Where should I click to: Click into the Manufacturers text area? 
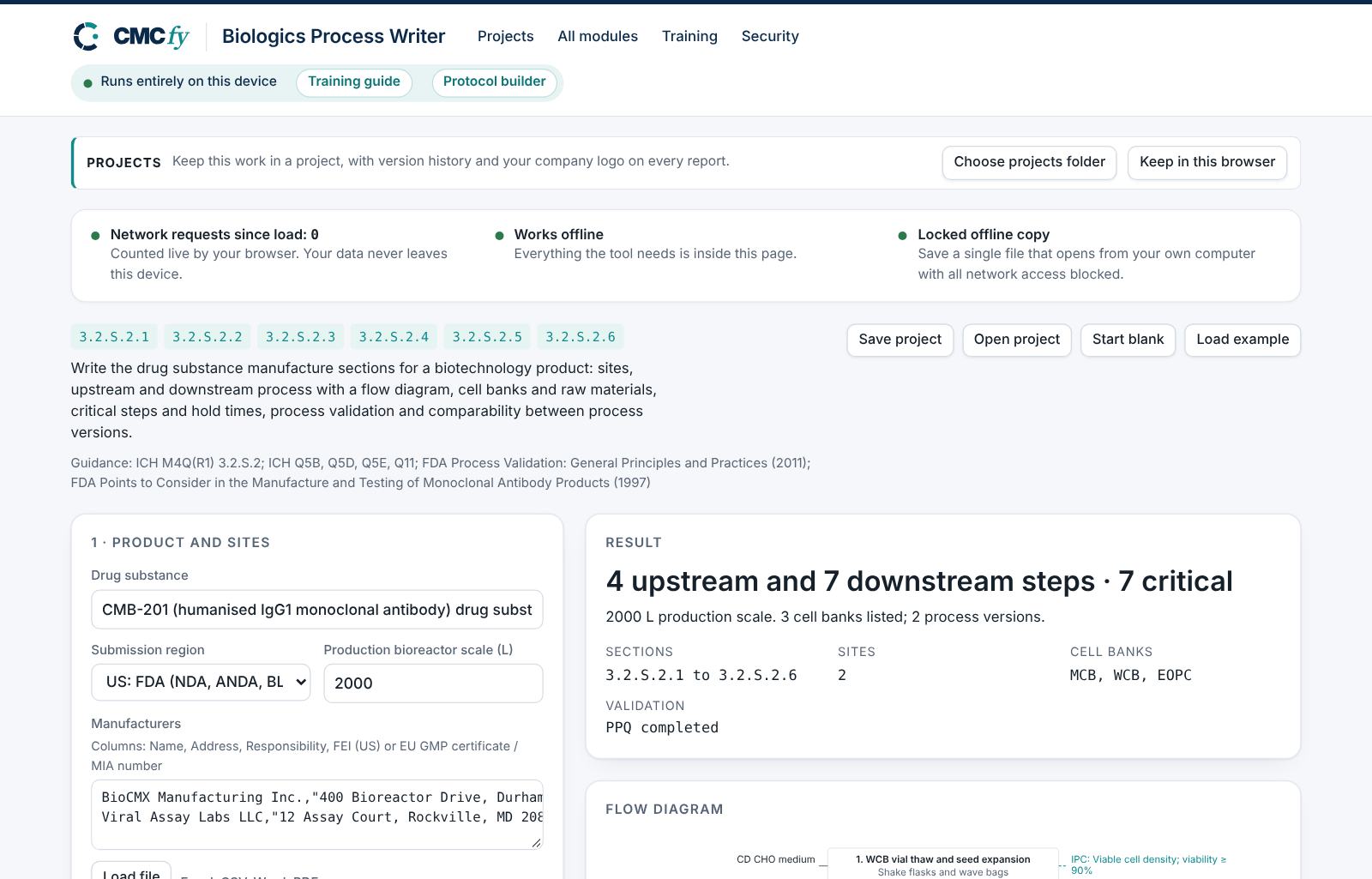317,815
